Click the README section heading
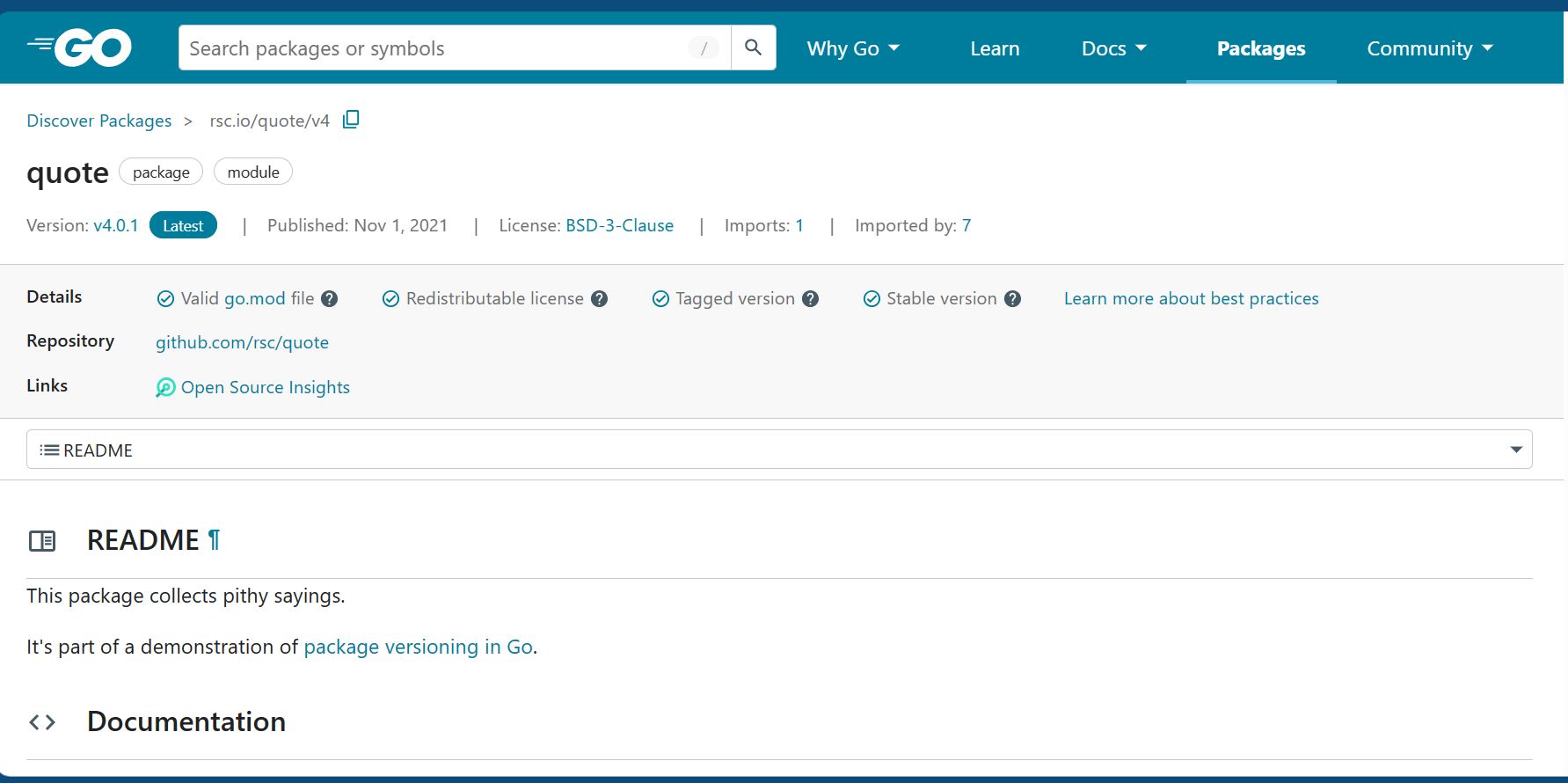This screenshot has height=783, width=1568. pyautogui.click(x=143, y=540)
